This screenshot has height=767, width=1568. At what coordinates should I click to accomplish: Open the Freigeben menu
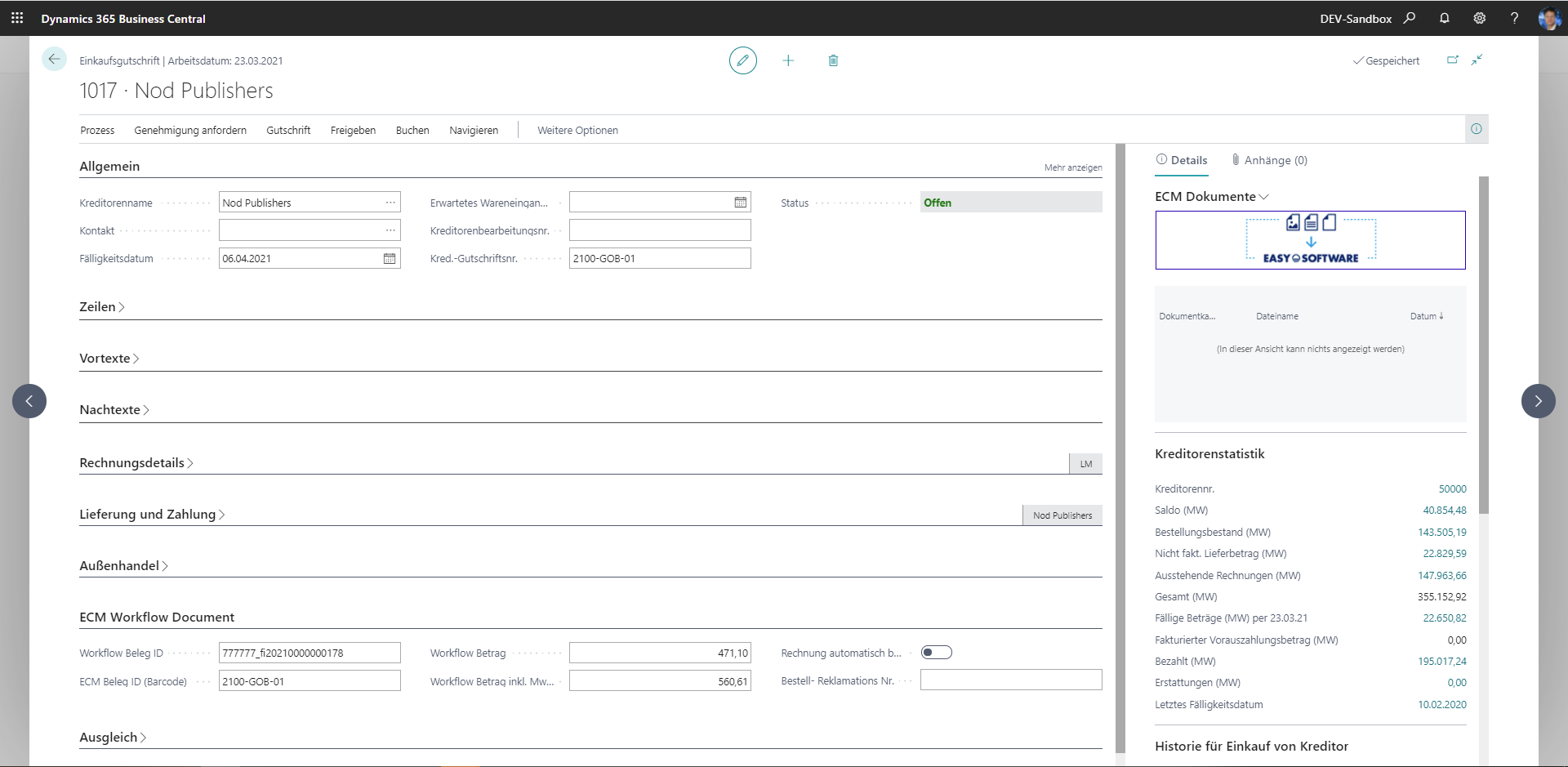coord(353,131)
